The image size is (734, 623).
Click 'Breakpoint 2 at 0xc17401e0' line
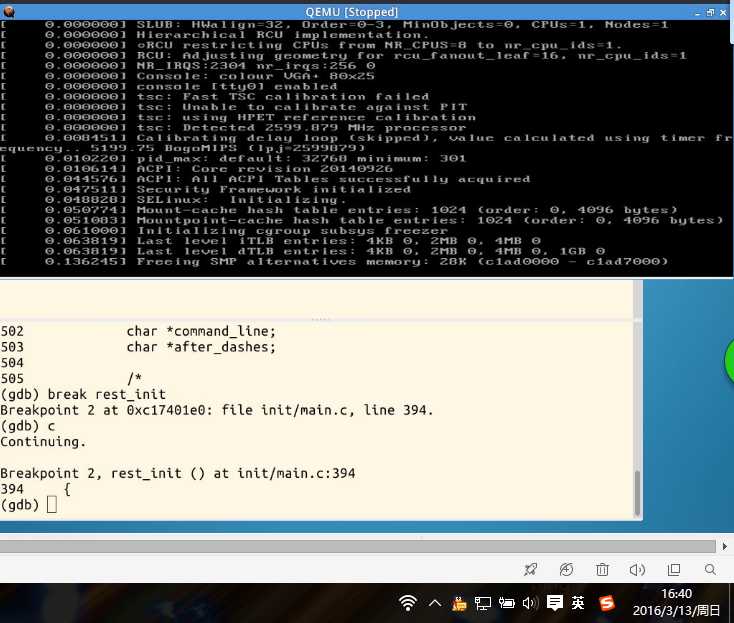217,410
